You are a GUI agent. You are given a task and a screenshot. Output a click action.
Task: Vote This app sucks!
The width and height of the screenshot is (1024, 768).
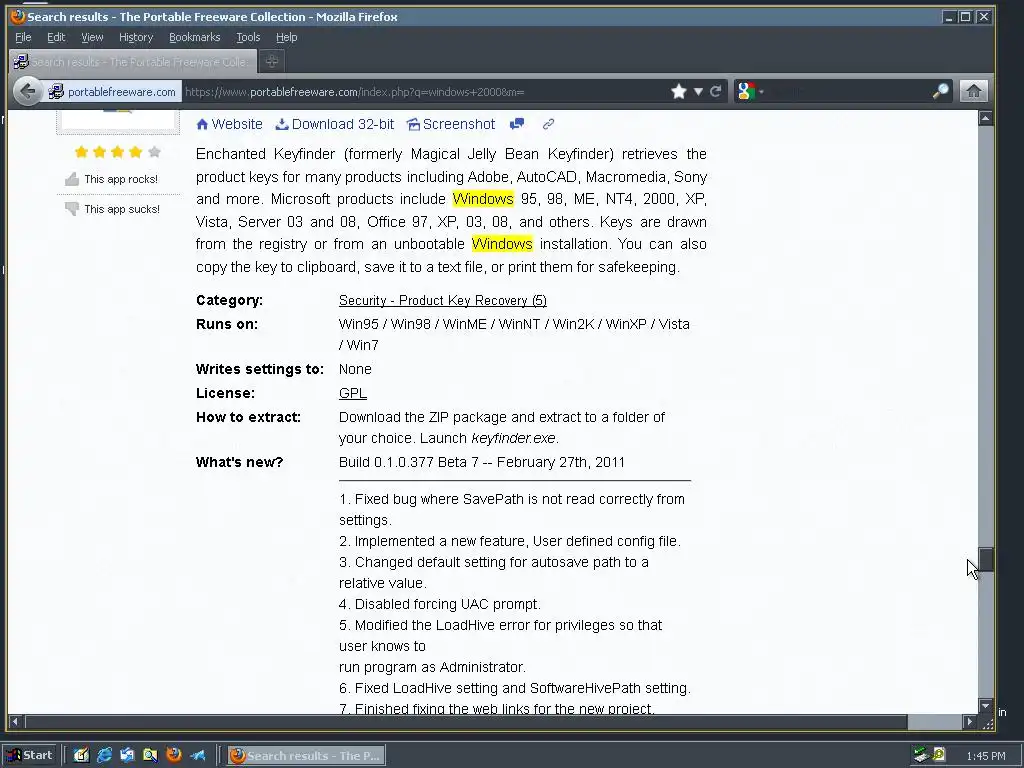[112, 209]
